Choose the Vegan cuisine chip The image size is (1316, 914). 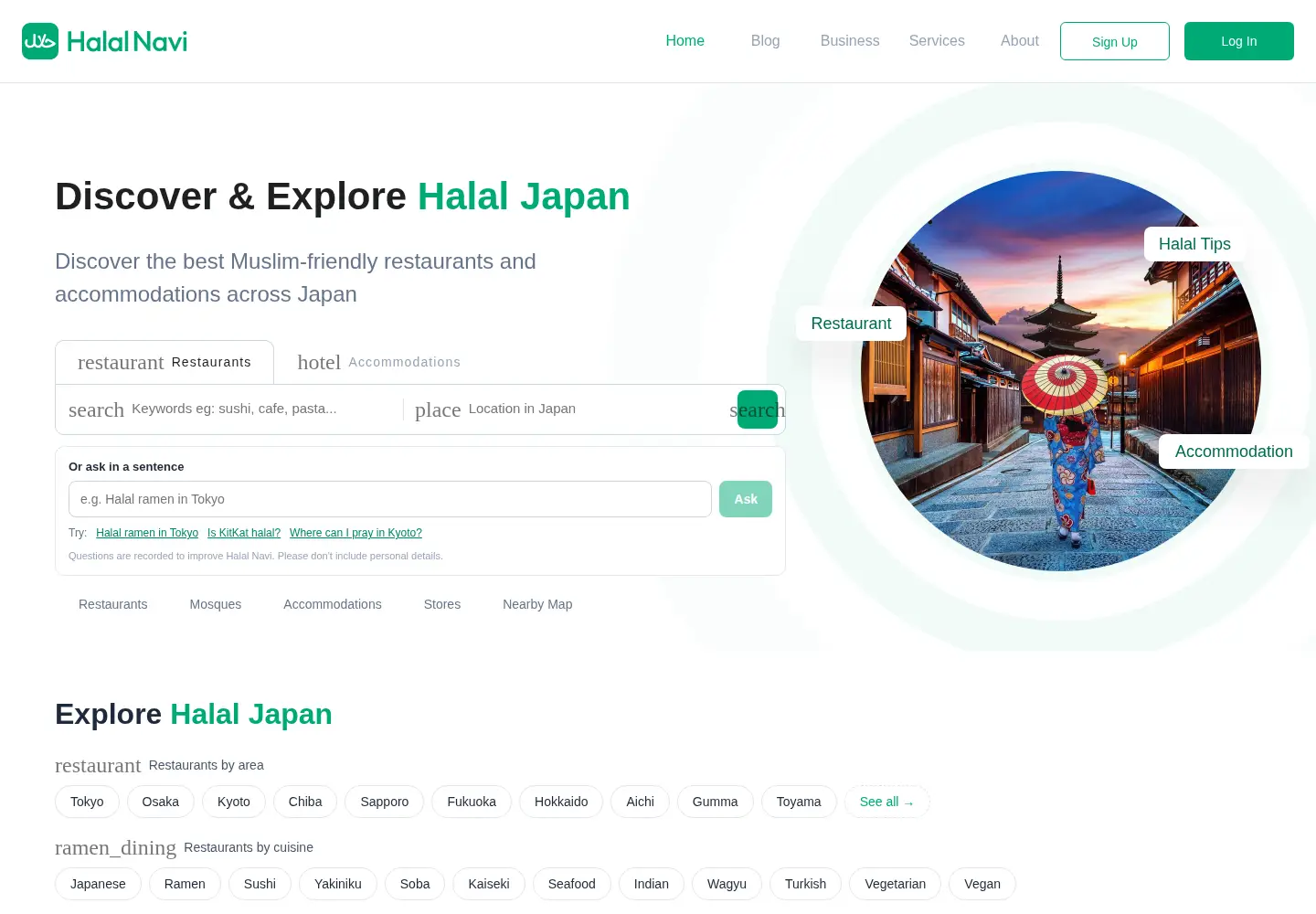click(982, 884)
